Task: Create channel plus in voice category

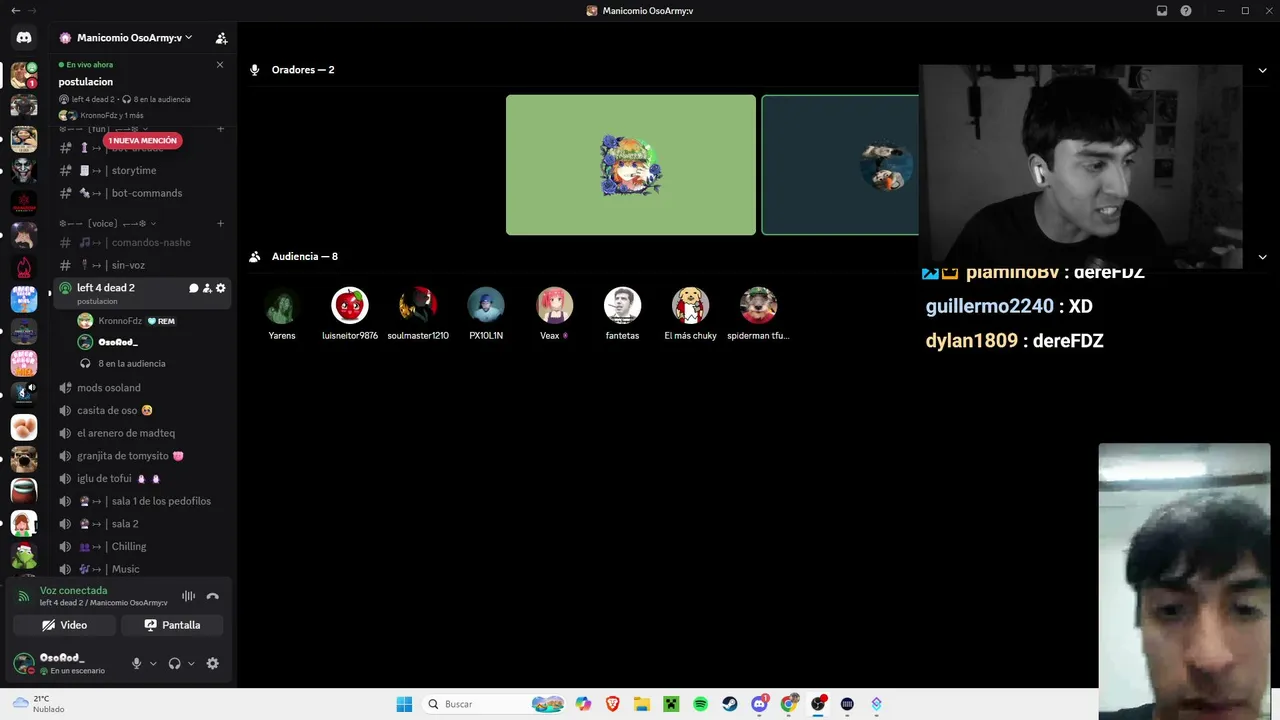Action: pyautogui.click(x=220, y=223)
